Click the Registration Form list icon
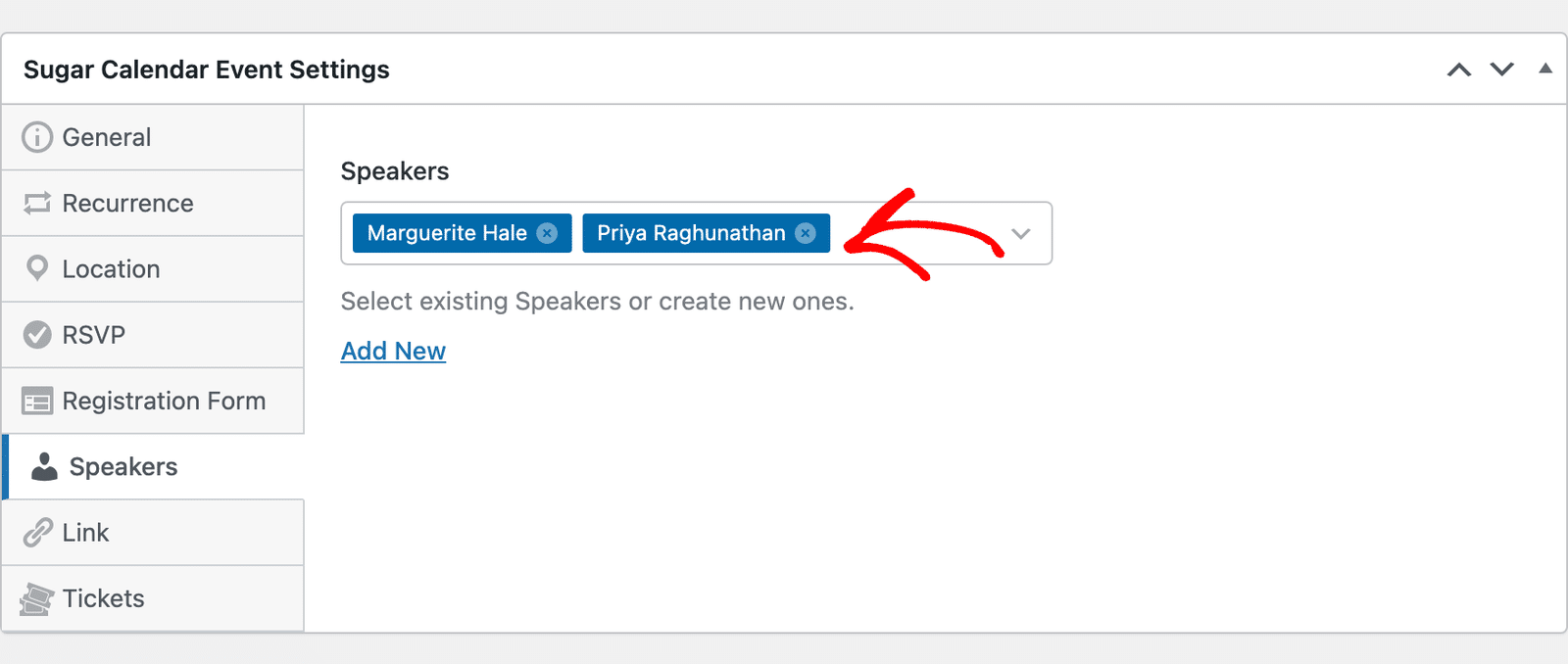 coord(37,401)
